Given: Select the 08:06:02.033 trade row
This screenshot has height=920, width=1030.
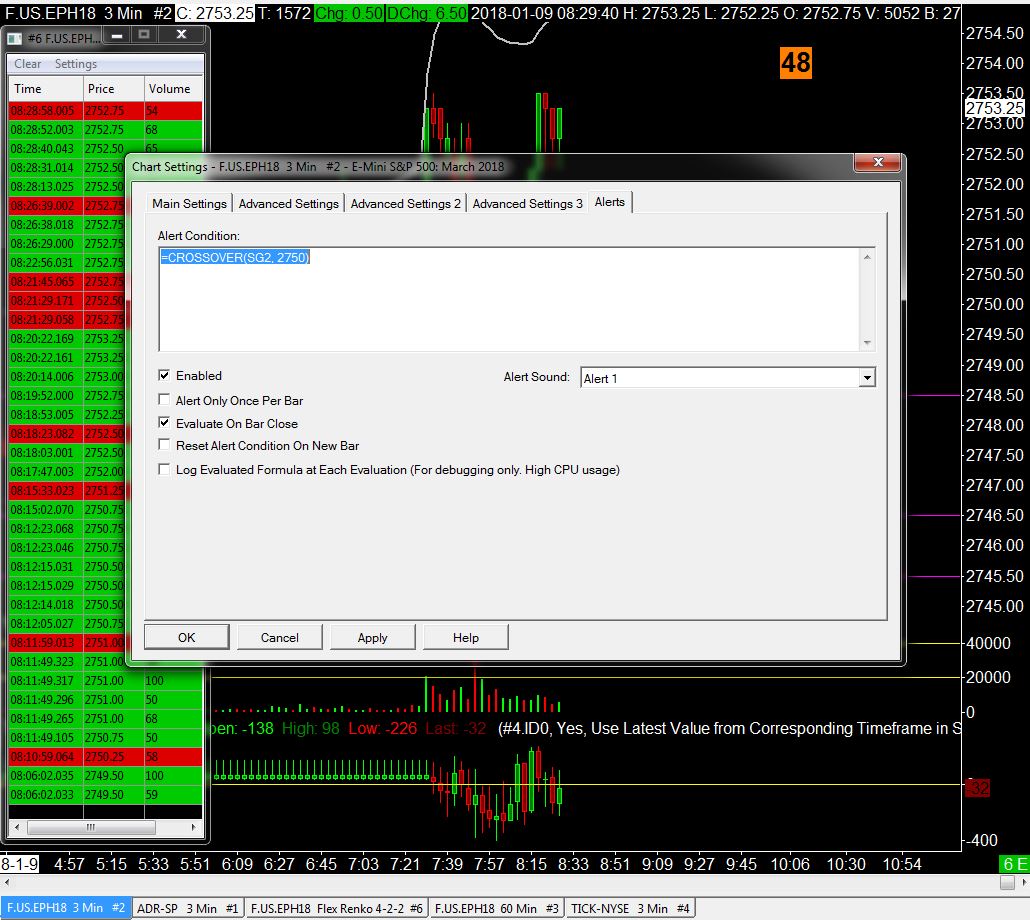Looking at the screenshot, I should coord(105,795).
